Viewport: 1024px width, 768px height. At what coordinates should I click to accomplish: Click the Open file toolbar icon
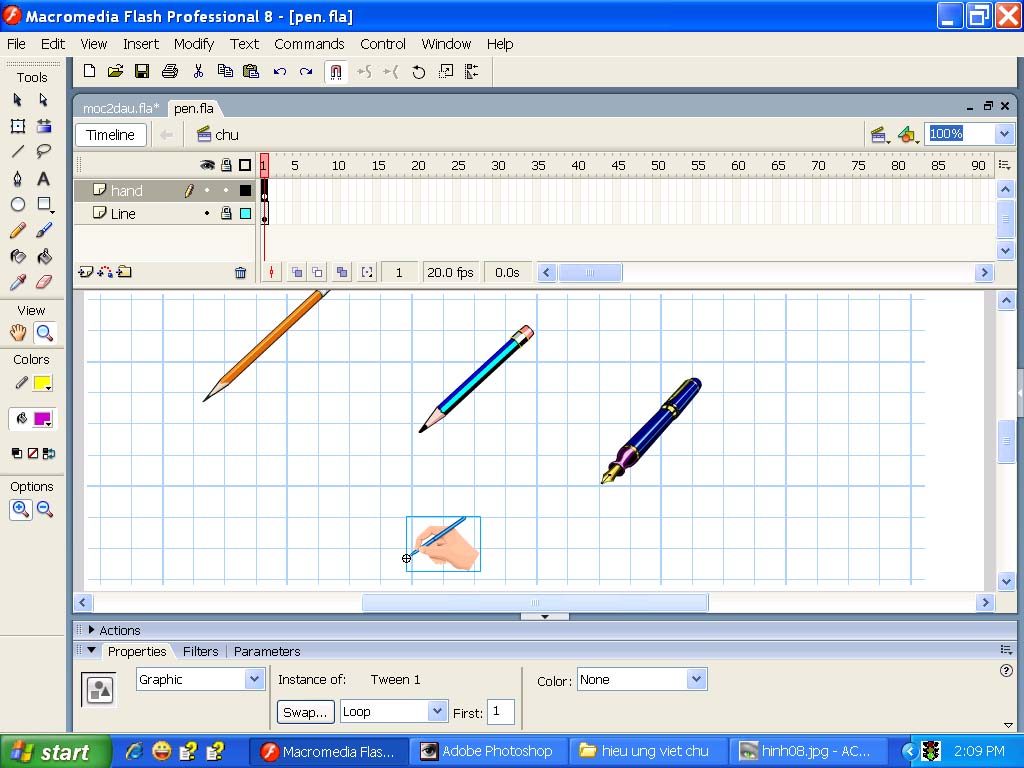coord(116,71)
